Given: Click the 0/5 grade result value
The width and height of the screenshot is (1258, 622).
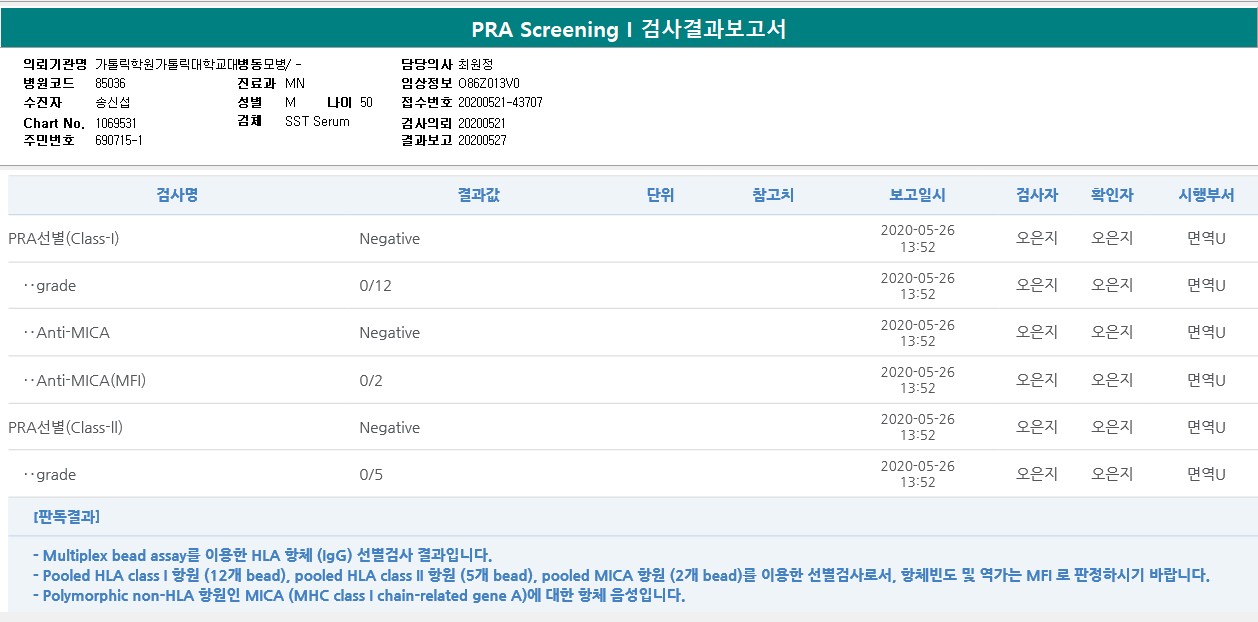Looking at the screenshot, I should [371, 474].
